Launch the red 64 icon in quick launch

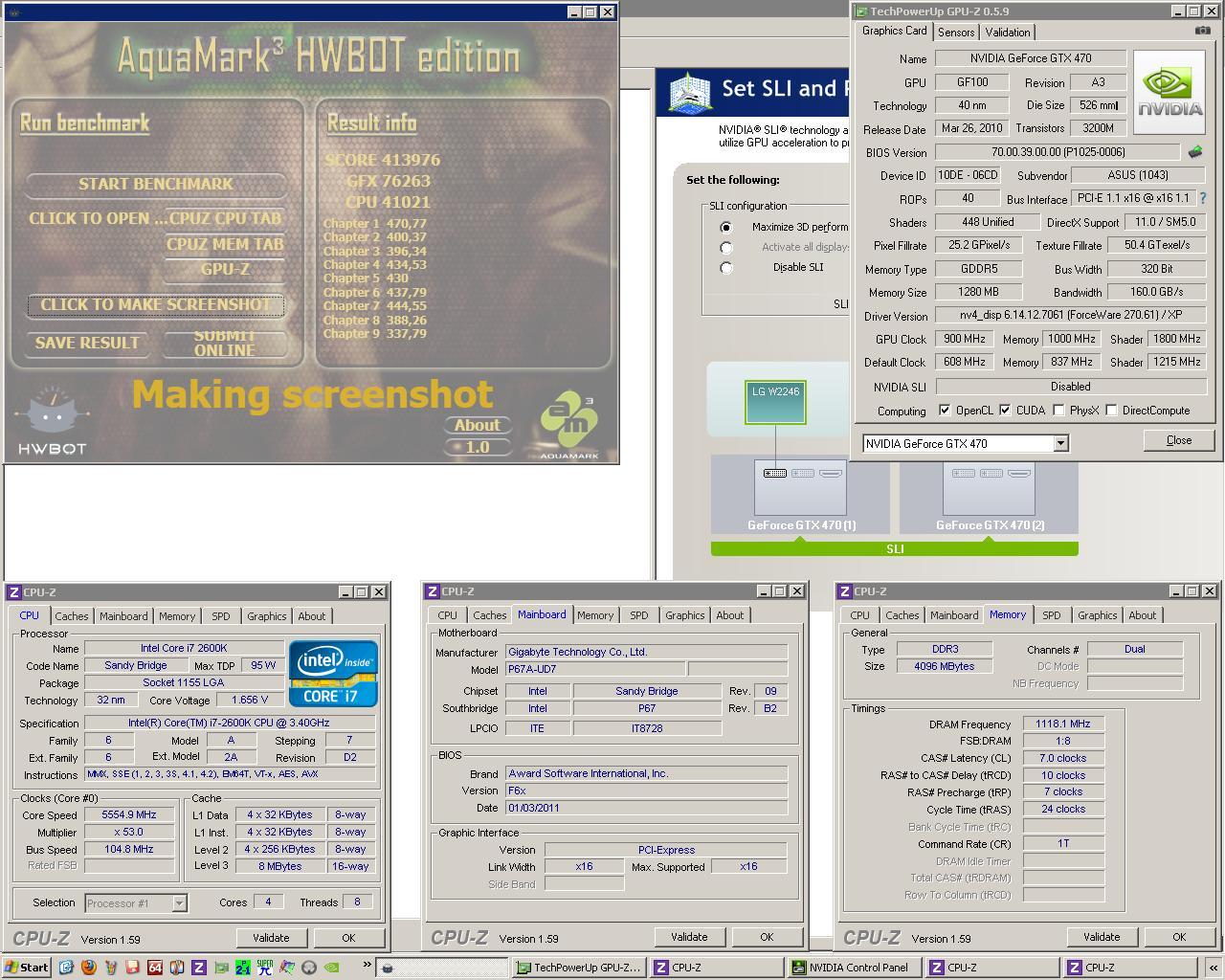[x=154, y=968]
